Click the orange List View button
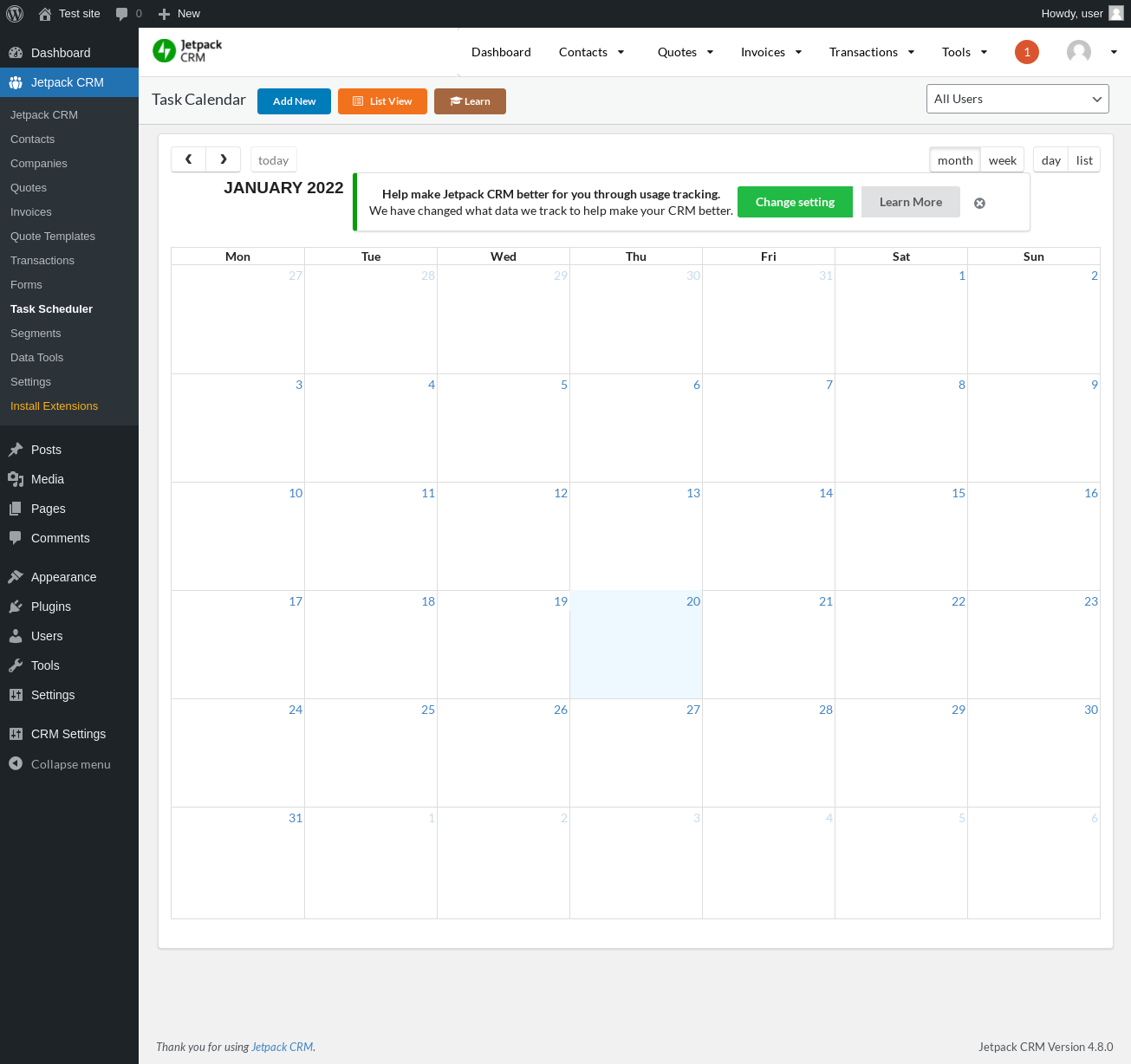 382,101
